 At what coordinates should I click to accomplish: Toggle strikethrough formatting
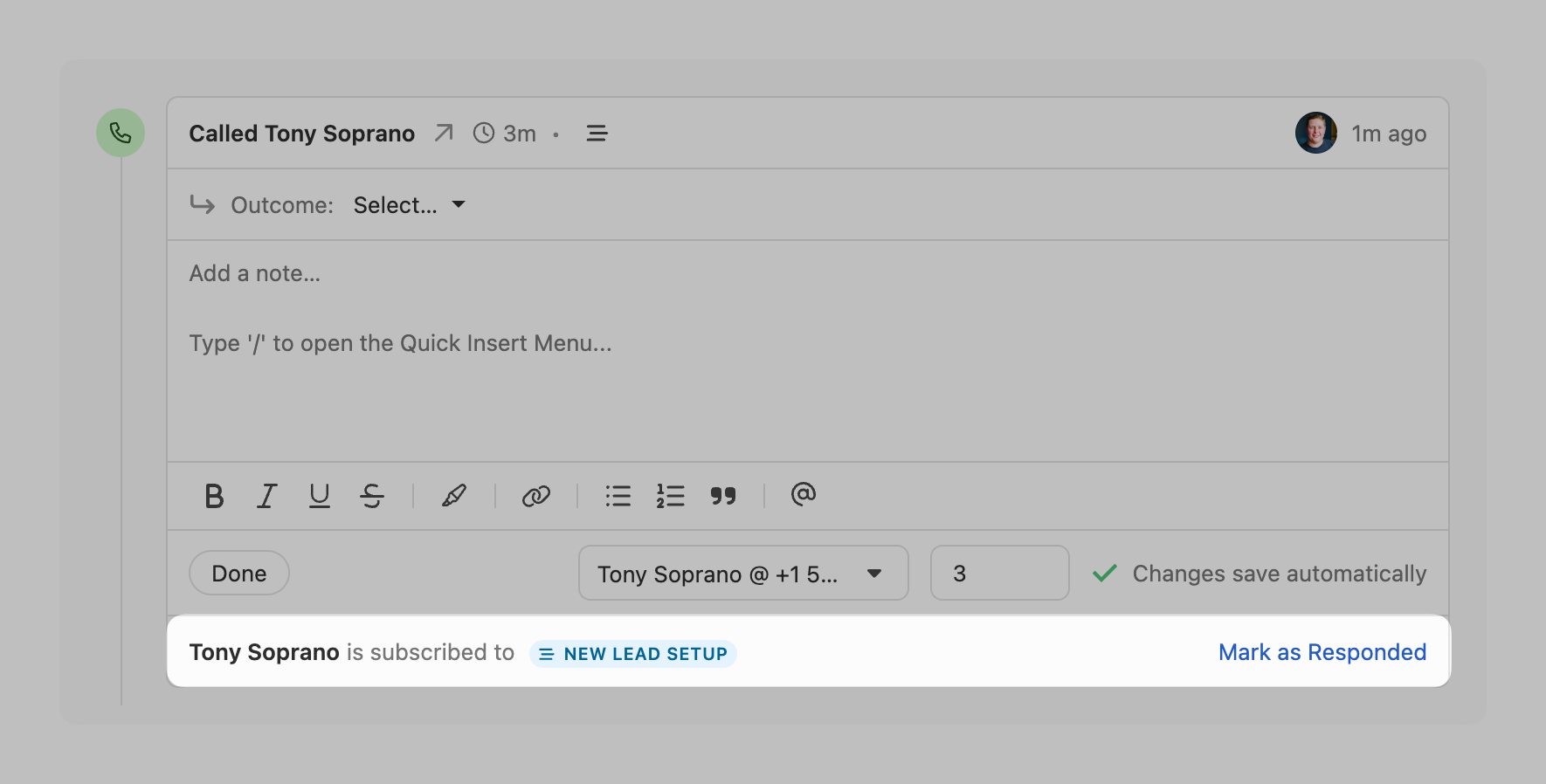coord(372,496)
